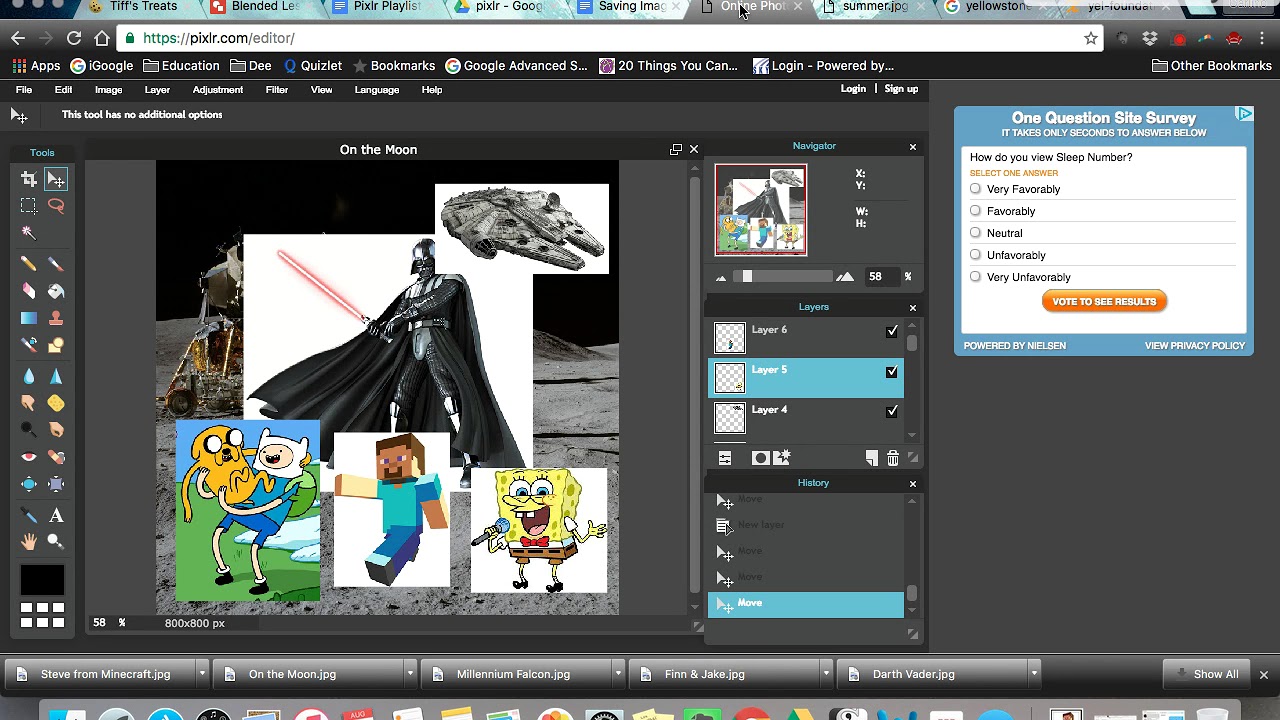
Task: Open dropdown for Finn & Jake.jpg download
Action: 826,674
